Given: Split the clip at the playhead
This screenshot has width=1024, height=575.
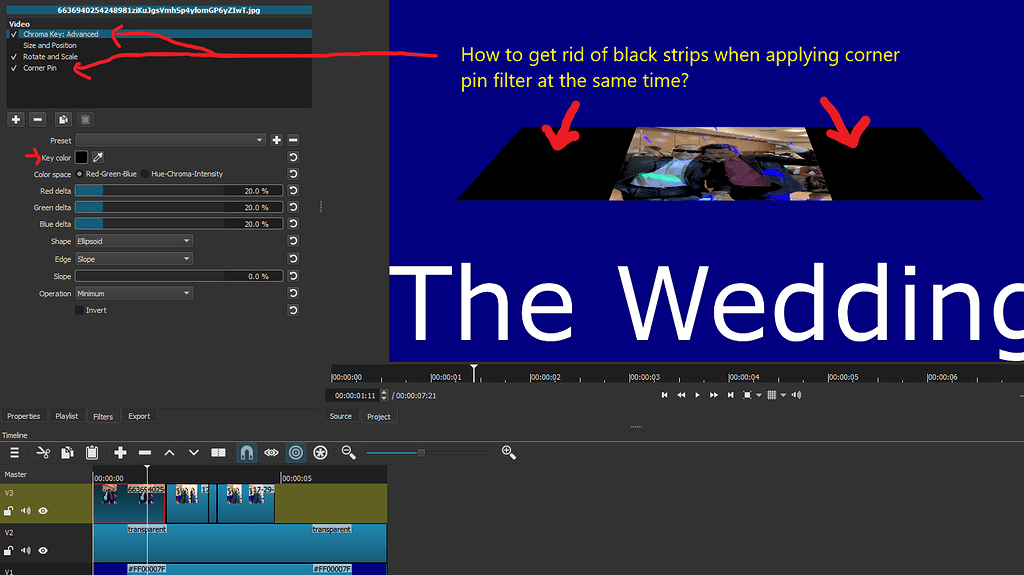Looking at the screenshot, I should coord(218,452).
